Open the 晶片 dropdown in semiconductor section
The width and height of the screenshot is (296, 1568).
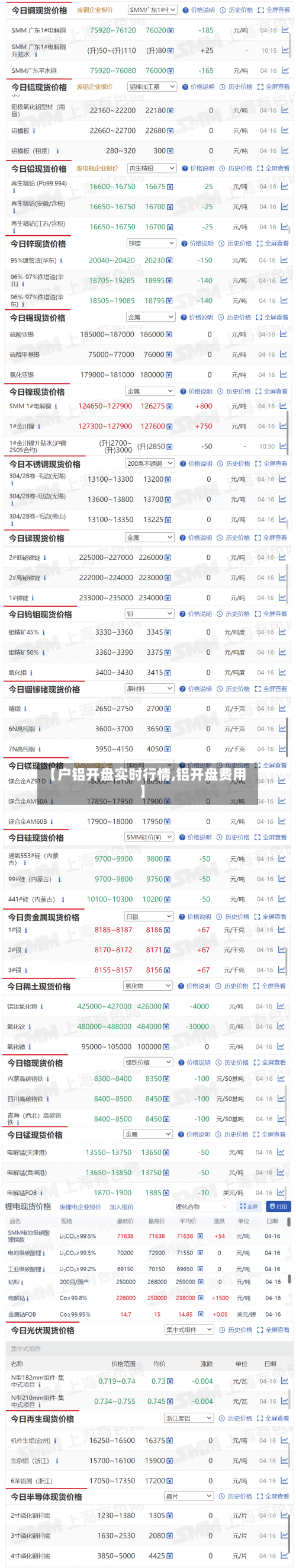point(189,1496)
